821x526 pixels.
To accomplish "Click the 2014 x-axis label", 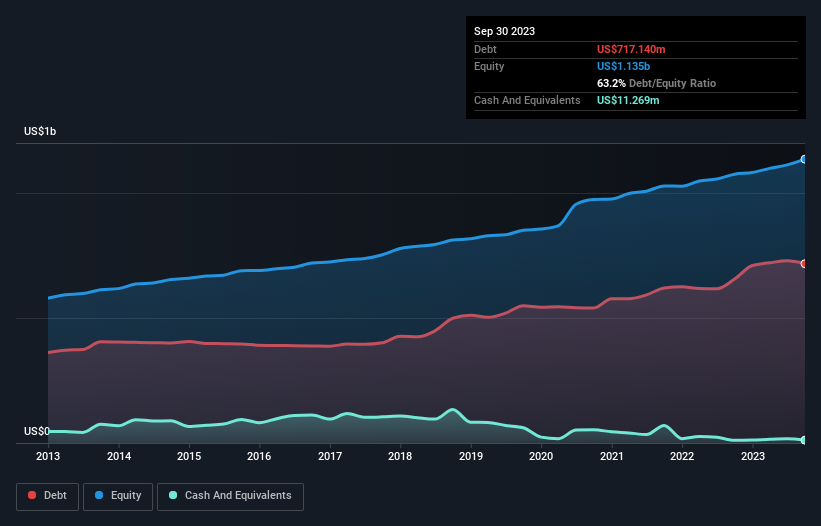I will (119, 456).
